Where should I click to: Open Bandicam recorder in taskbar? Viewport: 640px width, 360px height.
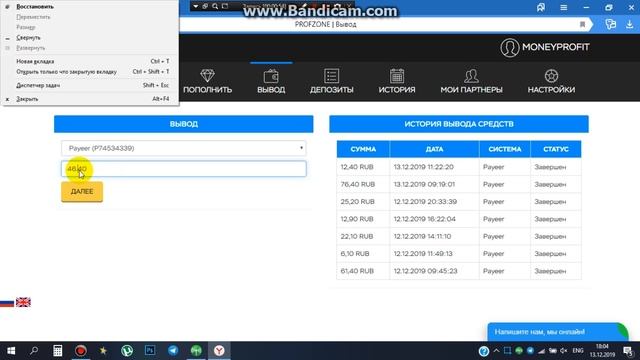(81, 351)
